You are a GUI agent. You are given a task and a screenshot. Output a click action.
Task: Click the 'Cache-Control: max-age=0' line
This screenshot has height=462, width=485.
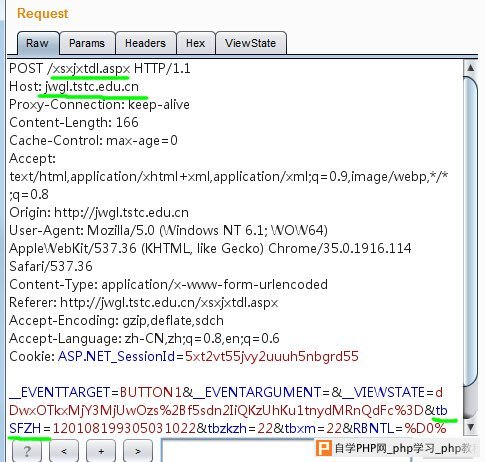93,140
